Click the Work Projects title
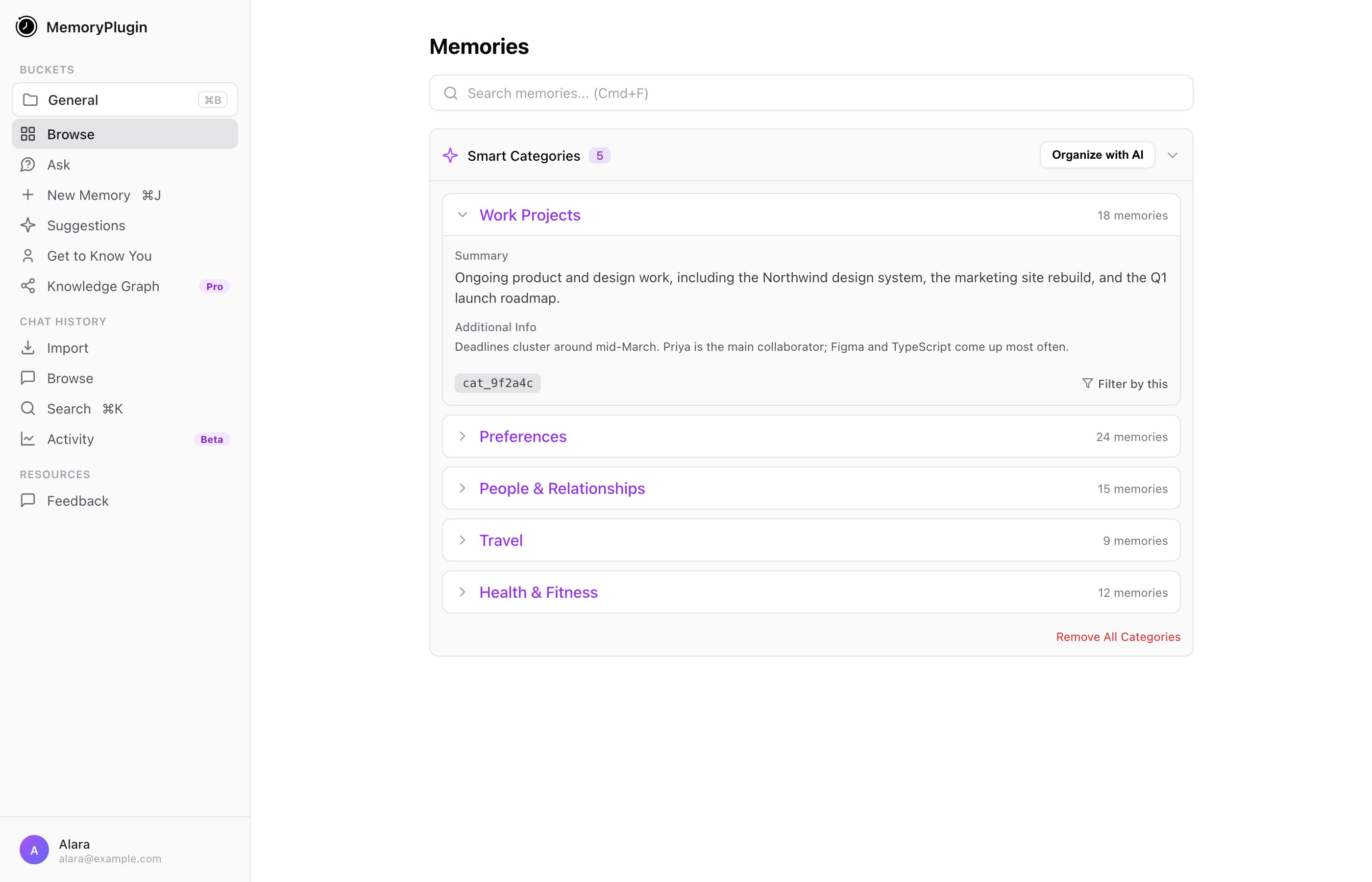Viewport: 1372px width, 882px height. coord(530,215)
